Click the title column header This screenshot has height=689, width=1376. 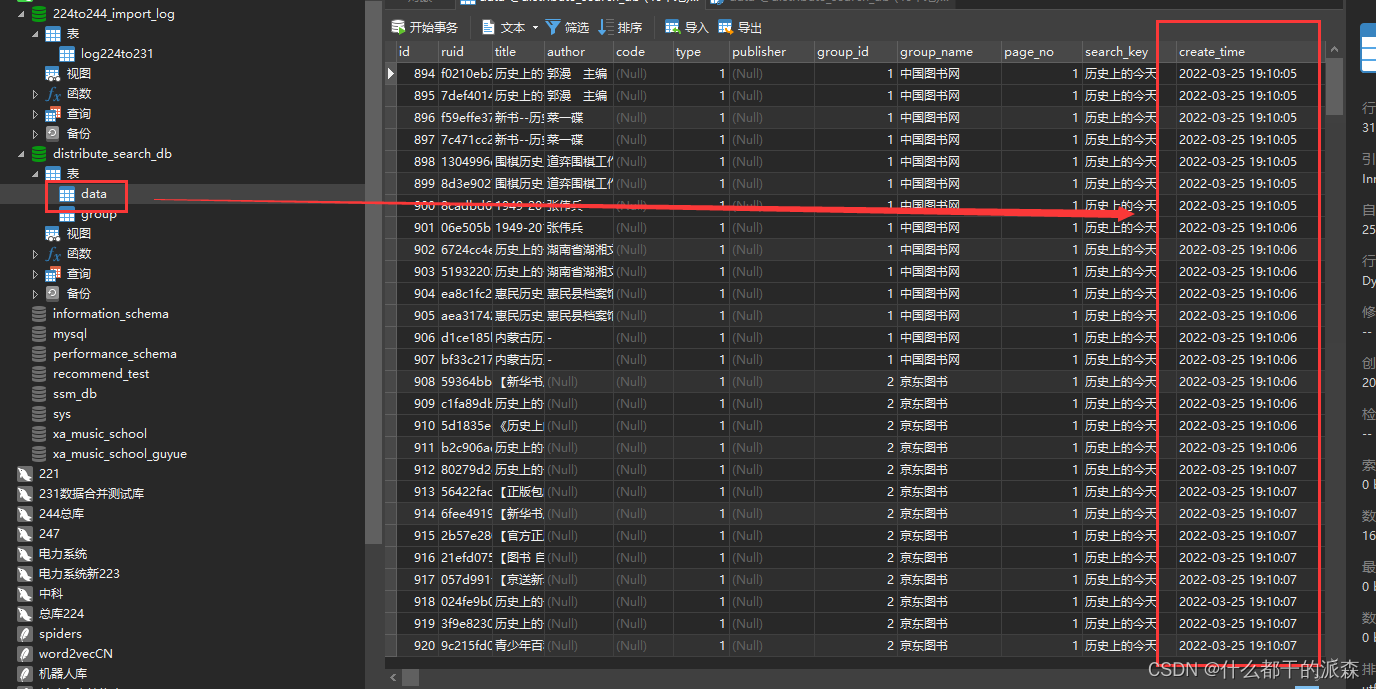pyautogui.click(x=518, y=52)
